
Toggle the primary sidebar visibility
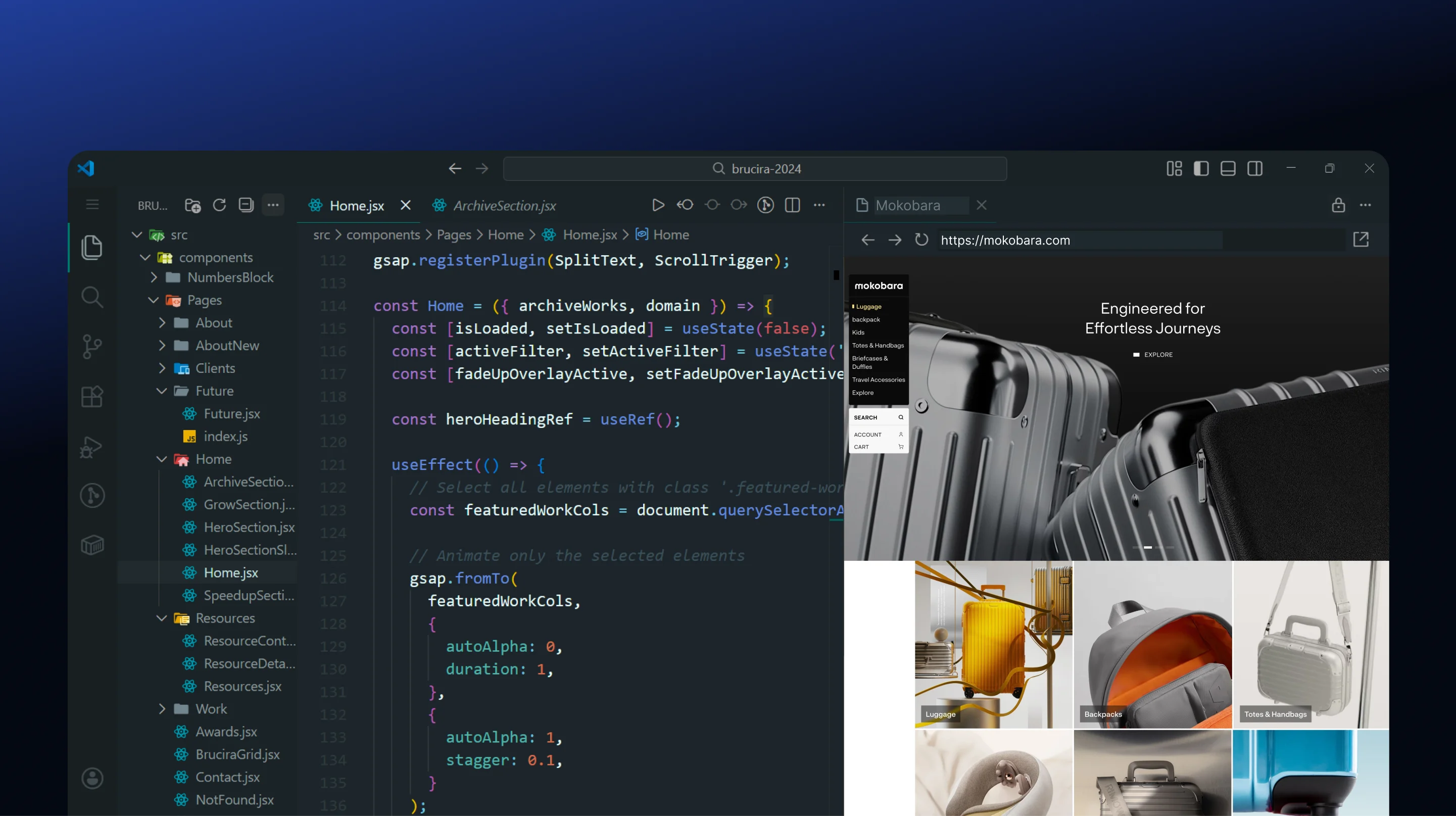(1201, 168)
